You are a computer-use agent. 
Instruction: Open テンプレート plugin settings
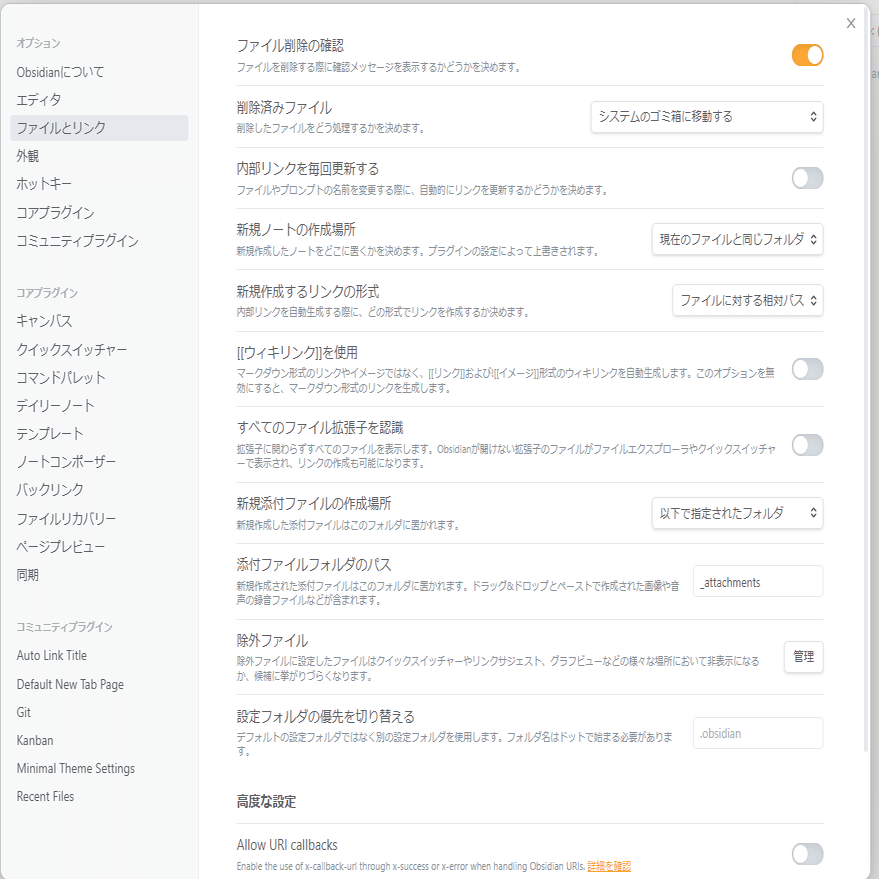pyautogui.click(x=99, y=434)
